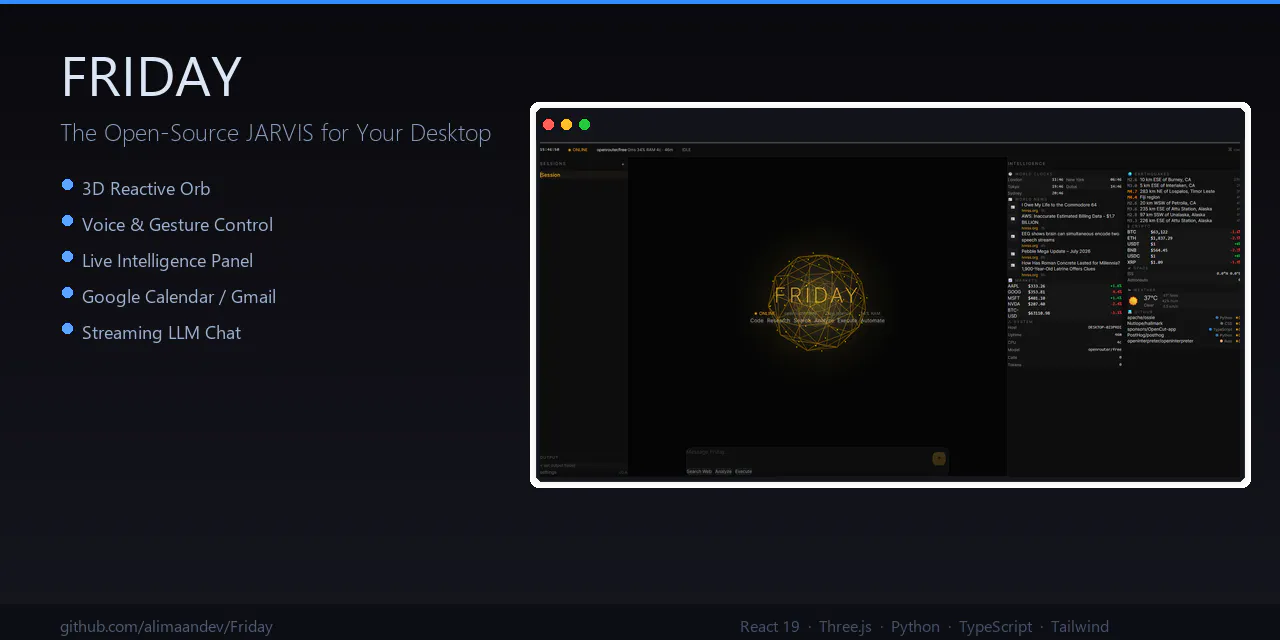This screenshot has width=1280, height=640.
Task: Click the ONLINE status indicator in the top bar
Action: pyautogui.click(x=578, y=149)
